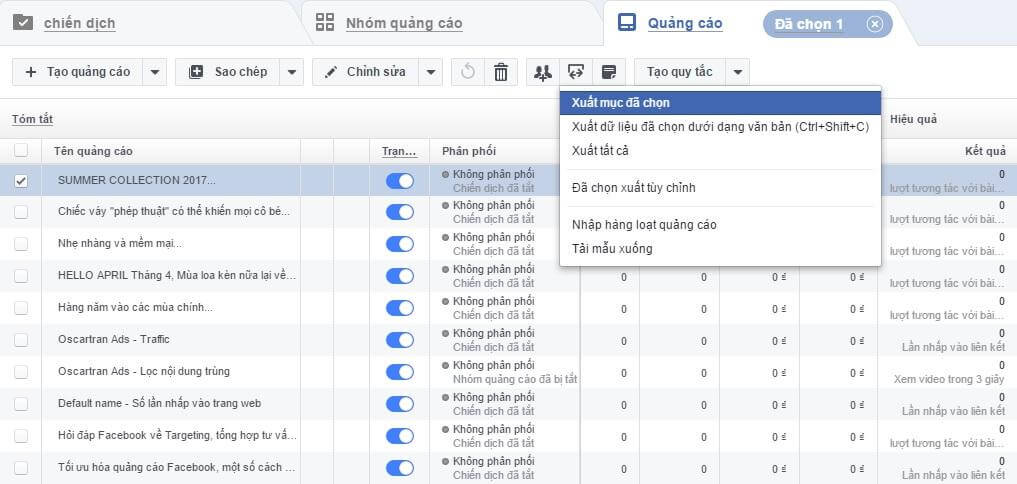Choose Xuất dữ liệu đã chọn dưới dạng văn bản
The height and width of the screenshot is (484, 1017).
[x=720, y=127]
